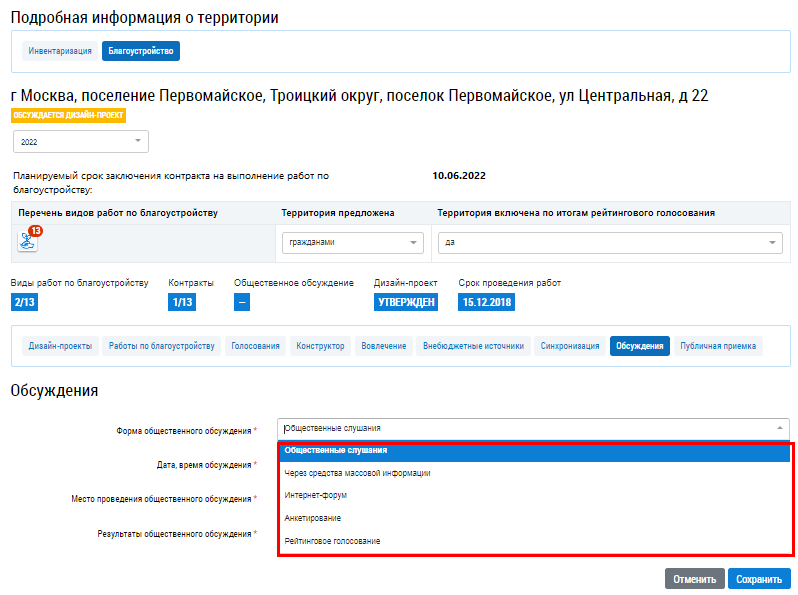Open the Голосования tab
798x595 pixels.
pos(255,346)
